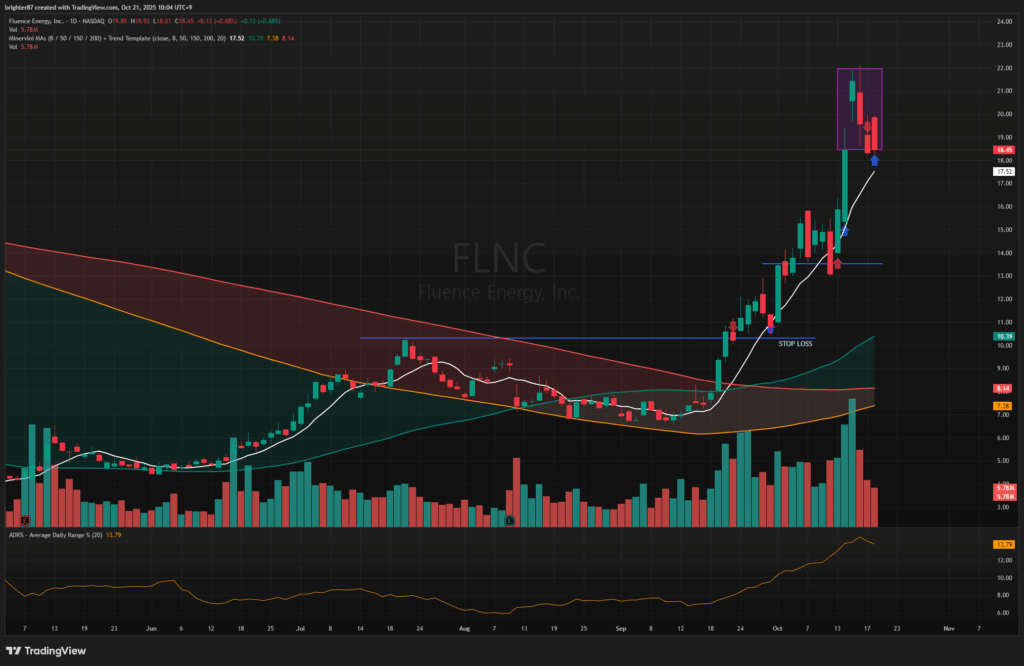The height and width of the screenshot is (666, 1024).
Task: Click the red down arrow near 13.50 line
Action: coord(836,263)
